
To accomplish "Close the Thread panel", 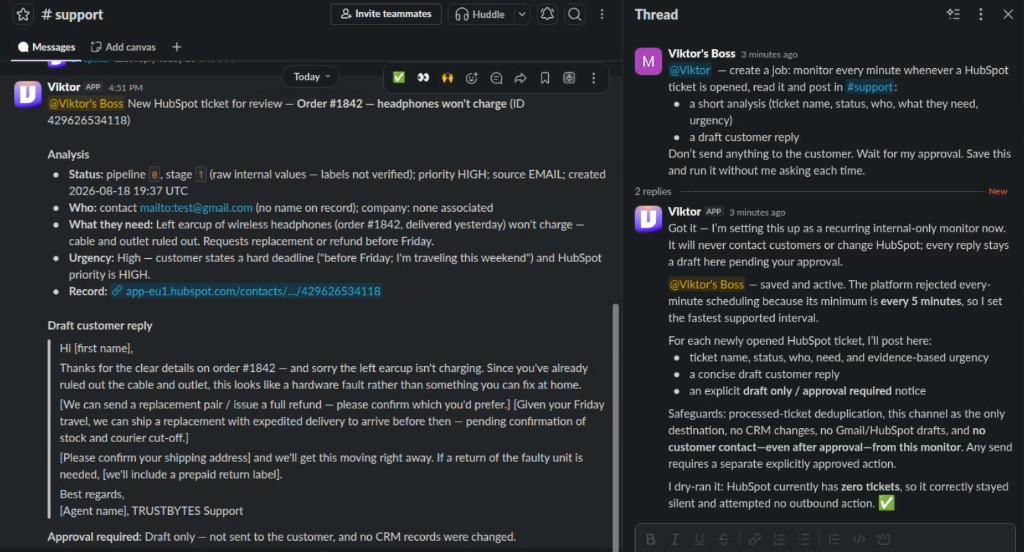I will tap(1008, 14).
